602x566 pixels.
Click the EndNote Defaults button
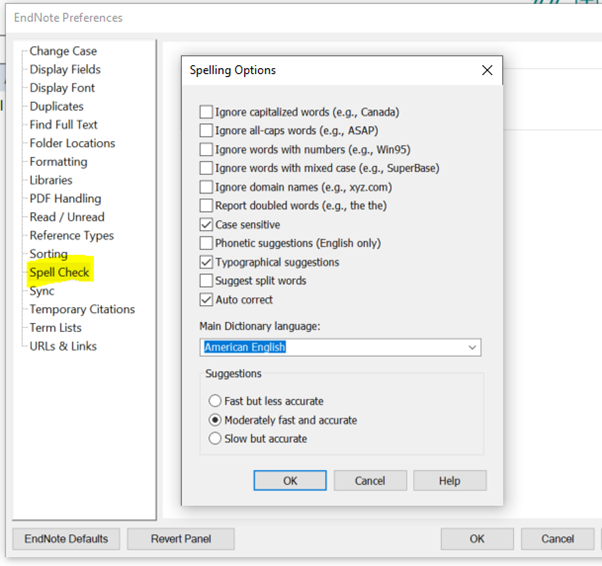(66, 539)
